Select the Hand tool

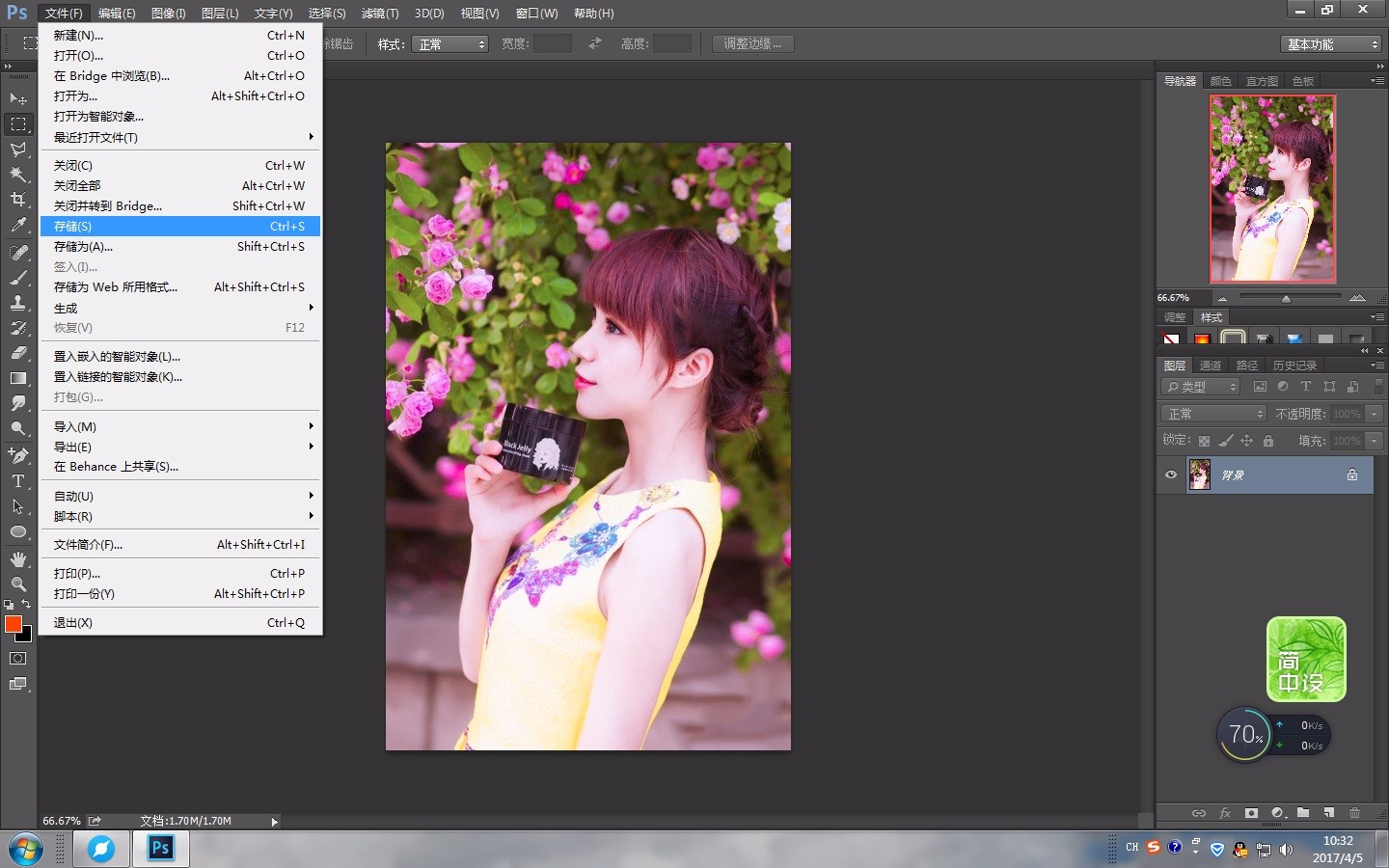click(18, 559)
